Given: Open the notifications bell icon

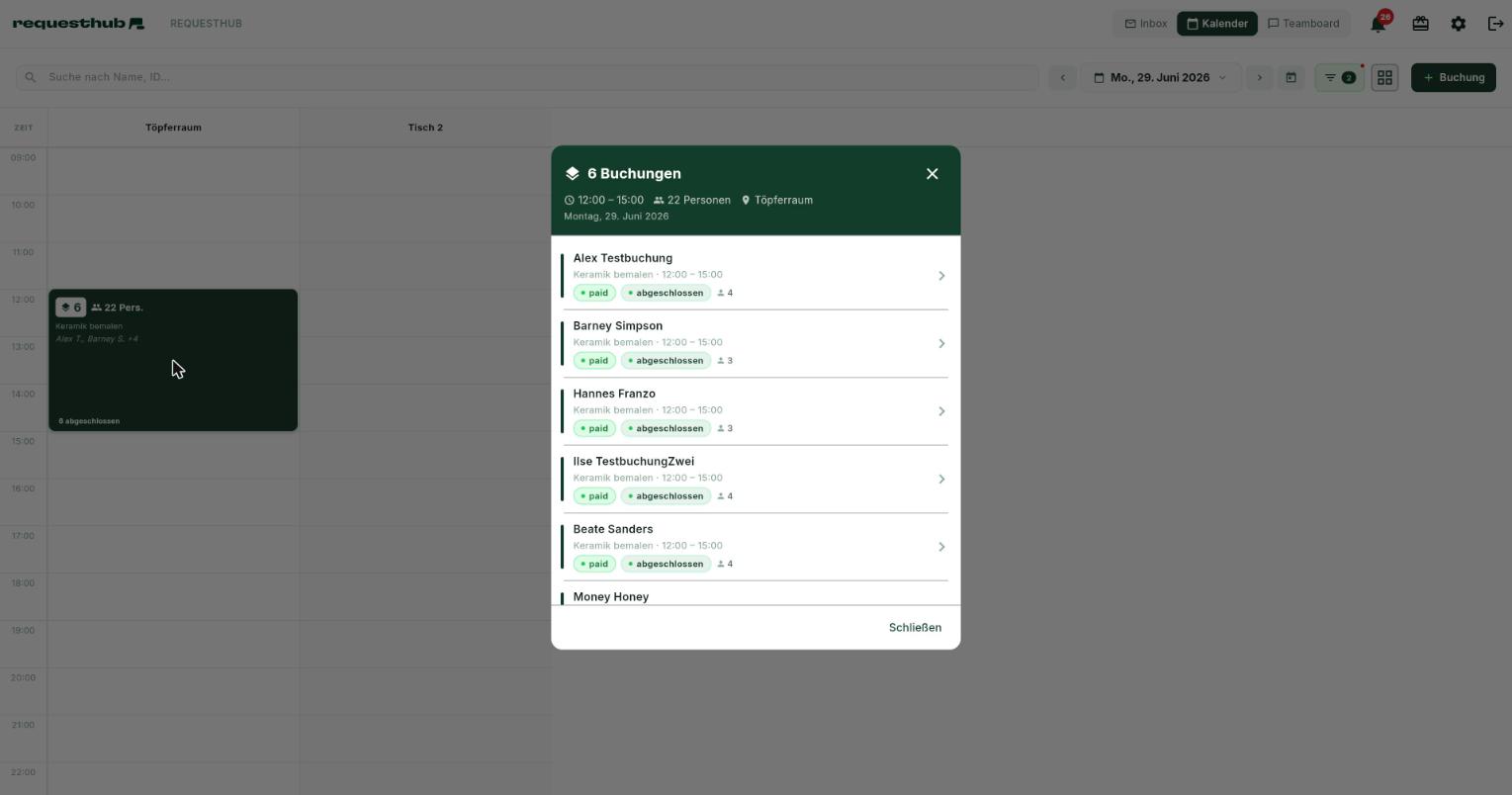Looking at the screenshot, I should click(1379, 24).
